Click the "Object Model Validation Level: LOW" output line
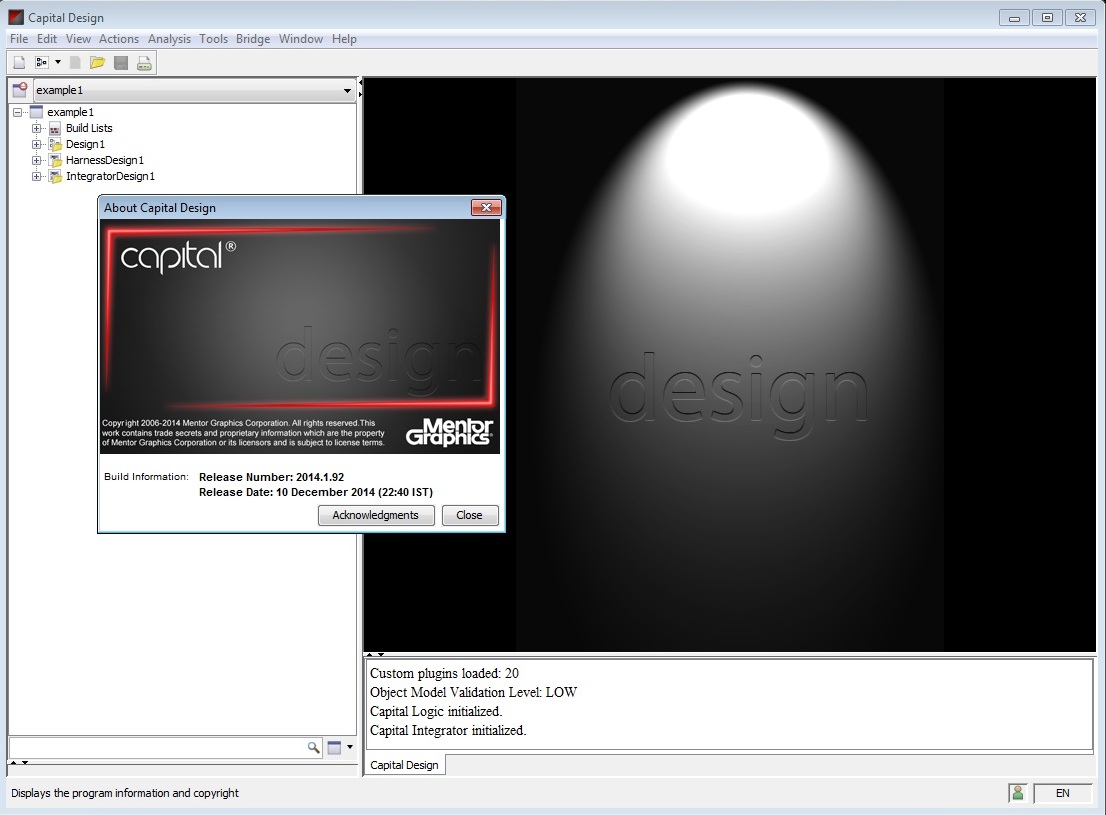Screen dimensions: 1106x815 click(x=473, y=692)
